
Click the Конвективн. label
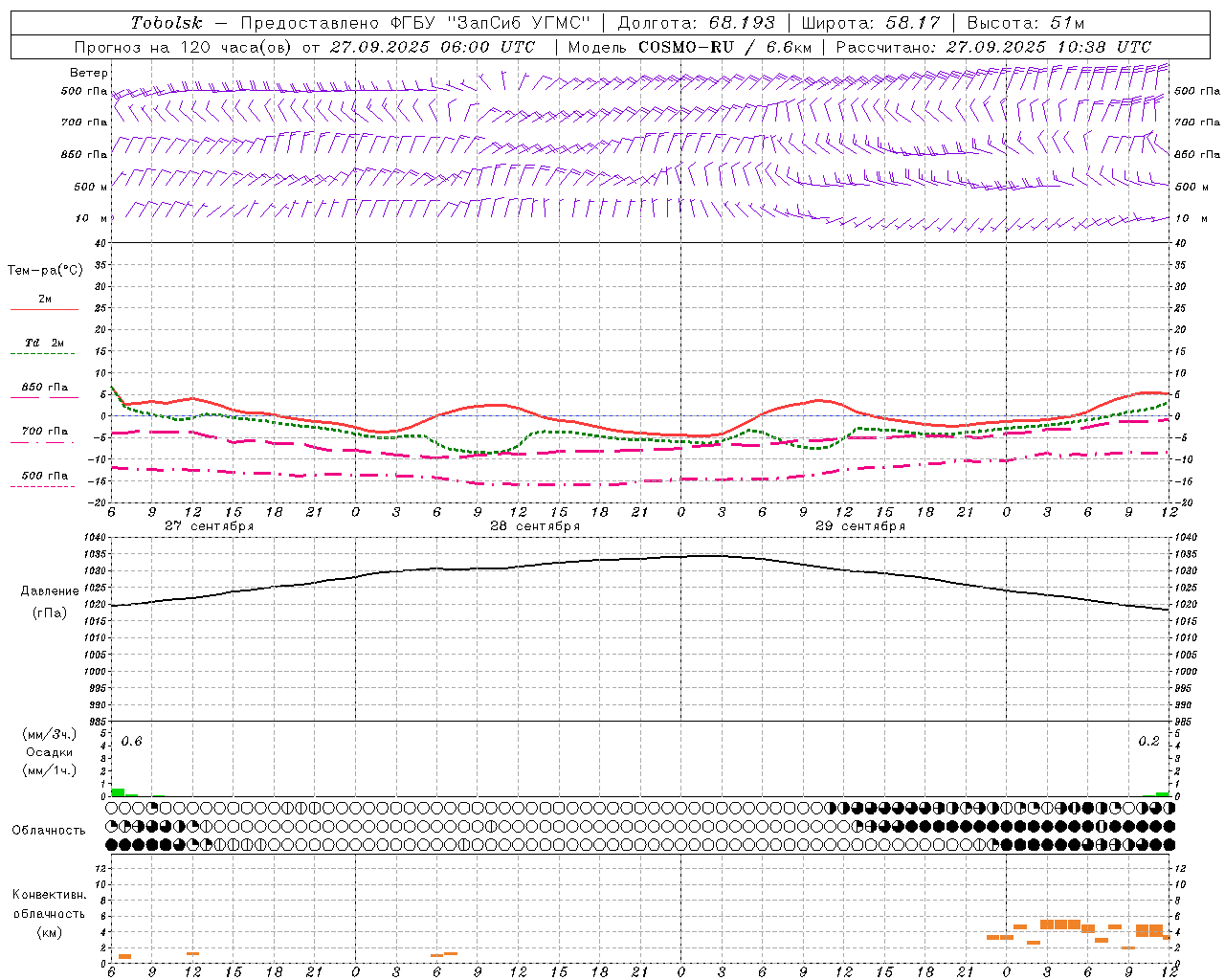pyautogui.click(x=50, y=895)
